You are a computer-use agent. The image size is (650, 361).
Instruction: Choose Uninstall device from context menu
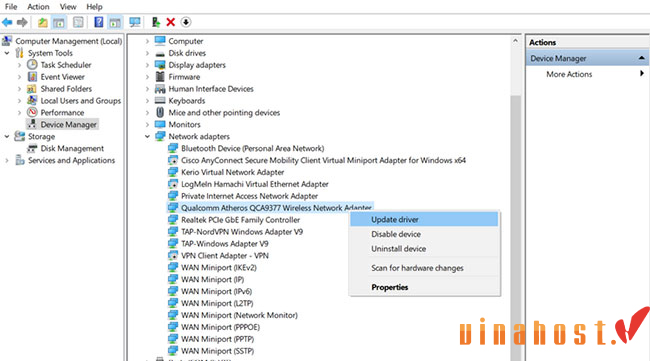(x=424, y=249)
